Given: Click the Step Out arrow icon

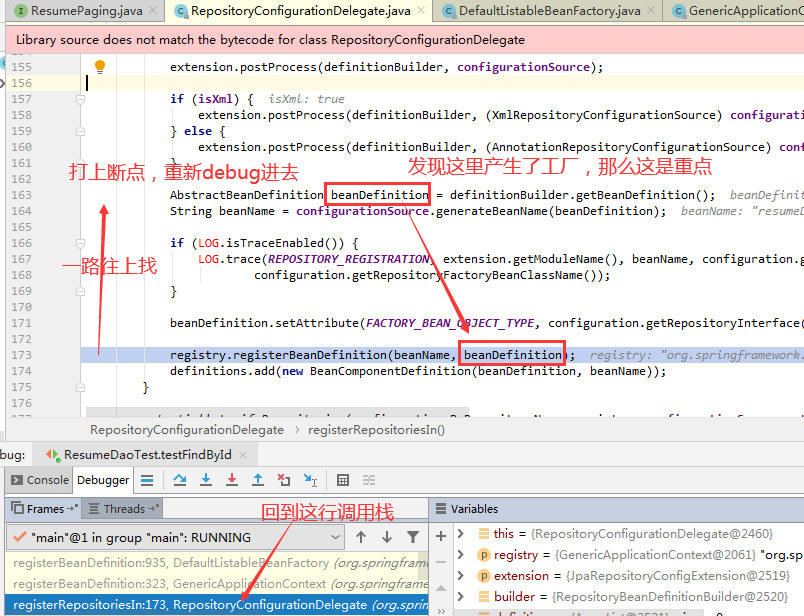Looking at the screenshot, I should (258, 480).
